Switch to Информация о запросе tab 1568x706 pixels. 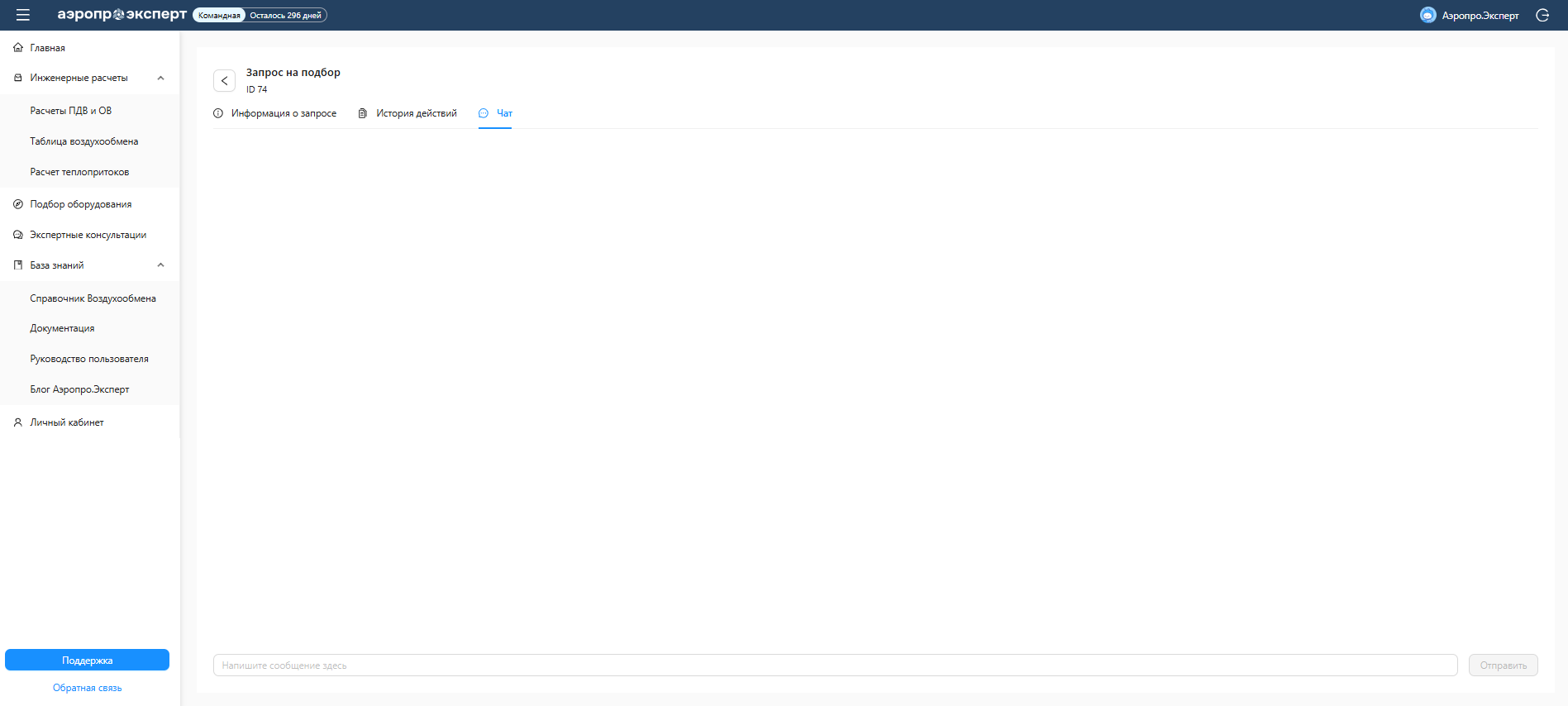click(x=275, y=113)
